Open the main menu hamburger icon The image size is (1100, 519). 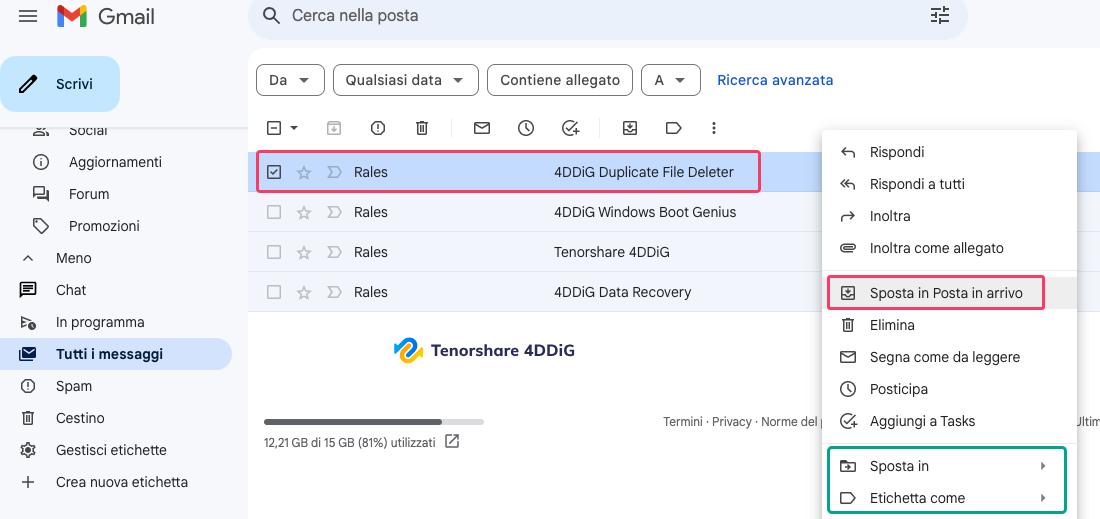28,16
